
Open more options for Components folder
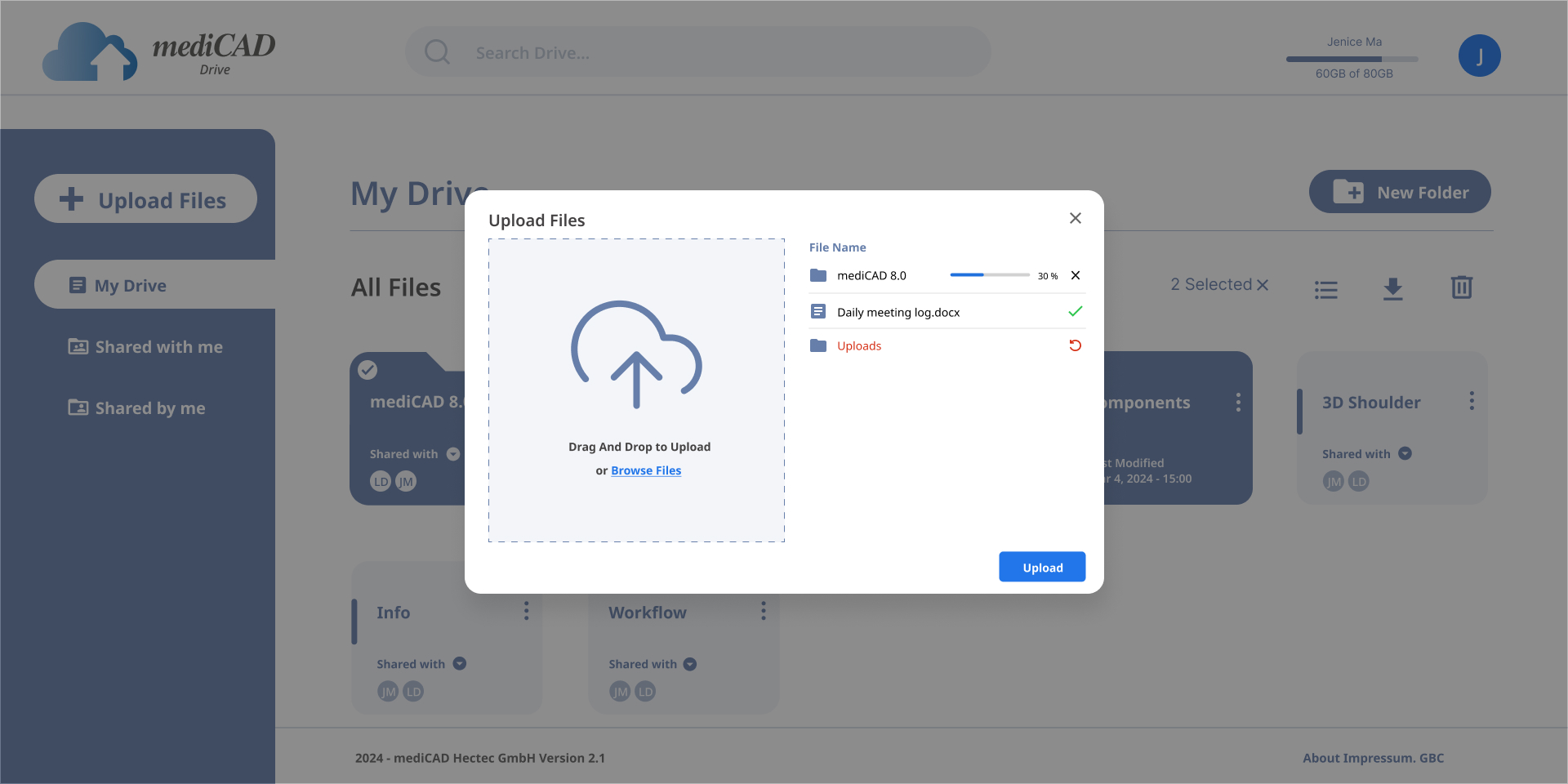(x=1238, y=402)
